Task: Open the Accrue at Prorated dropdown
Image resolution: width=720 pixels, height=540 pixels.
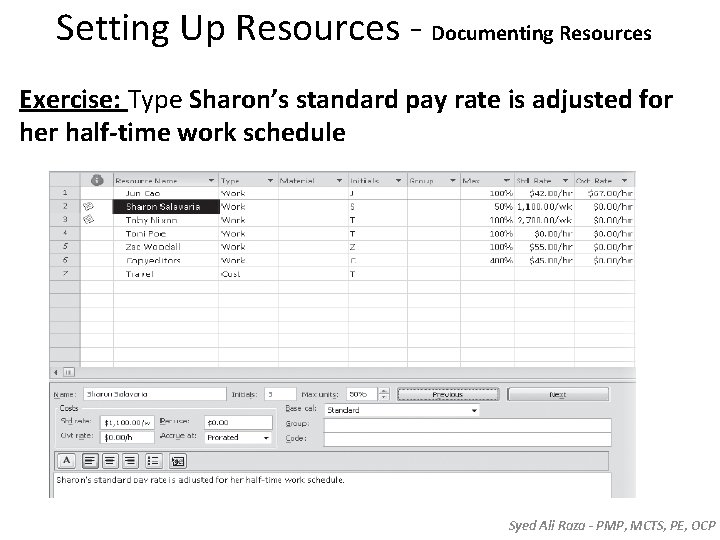Action: [266, 438]
